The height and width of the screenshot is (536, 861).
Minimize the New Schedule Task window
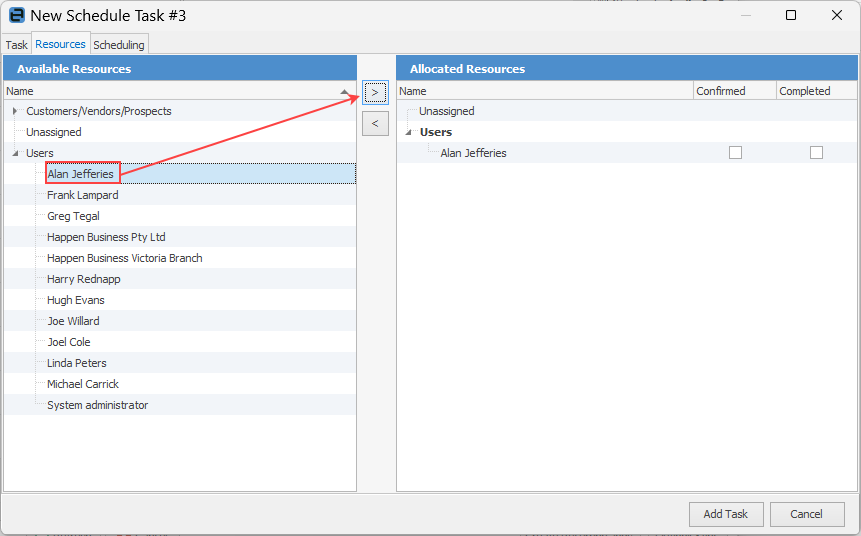click(x=746, y=15)
